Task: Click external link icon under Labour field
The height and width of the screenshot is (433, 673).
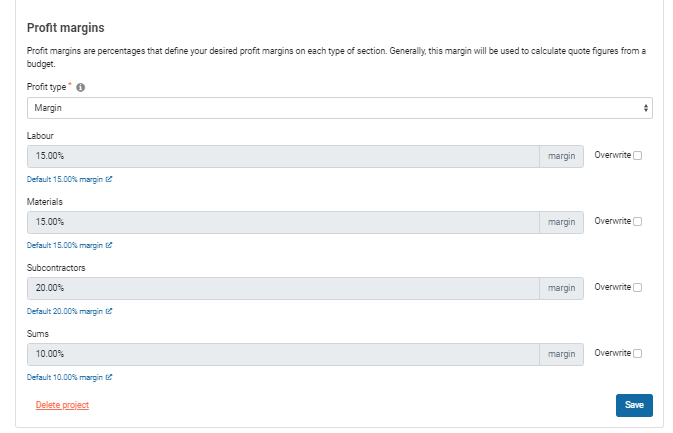Action: pyautogui.click(x=109, y=179)
